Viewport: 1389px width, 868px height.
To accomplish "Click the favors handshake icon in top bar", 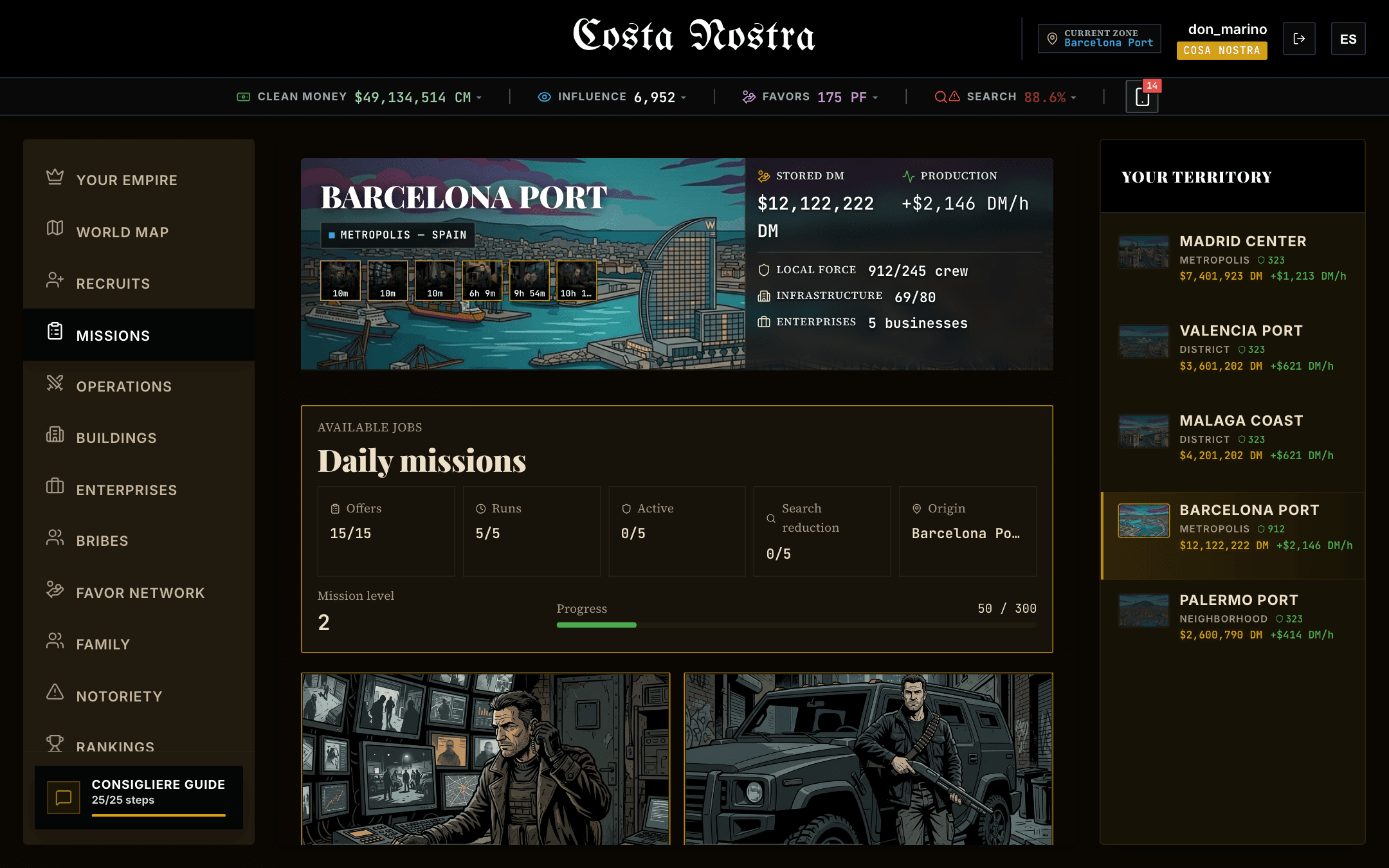I will pos(749,97).
